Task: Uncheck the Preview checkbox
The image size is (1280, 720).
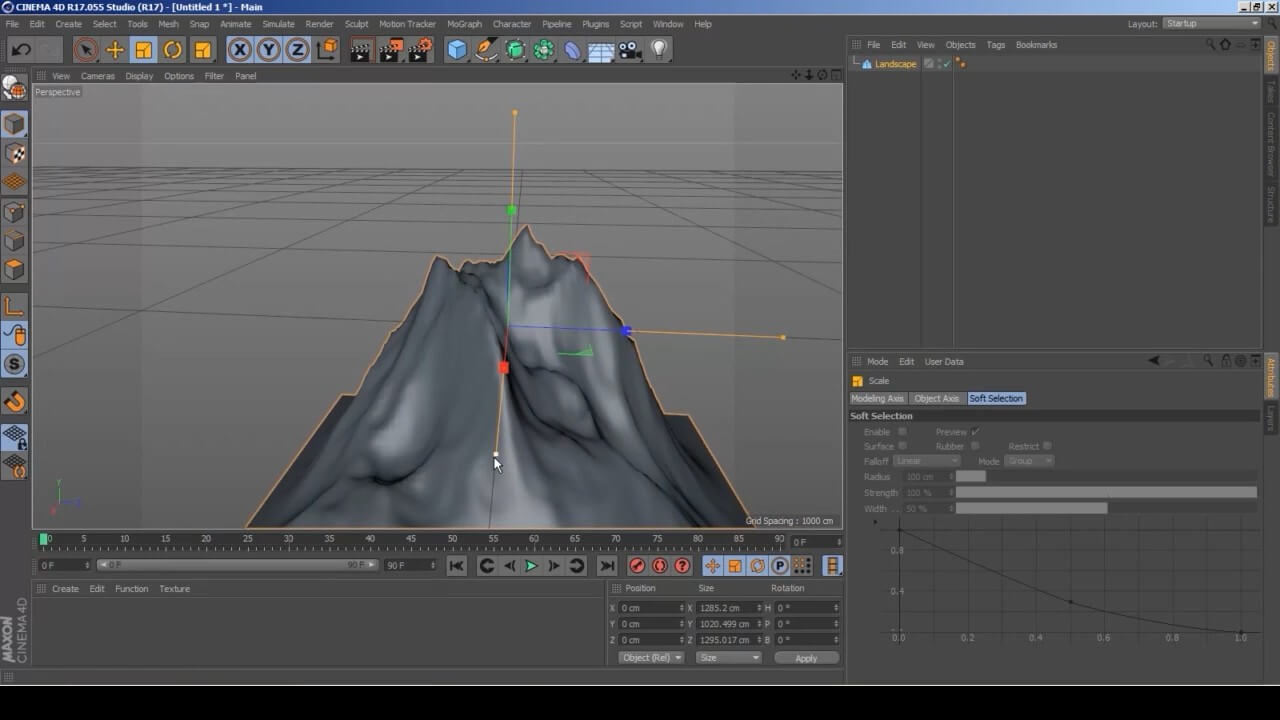Action: click(975, 431)
